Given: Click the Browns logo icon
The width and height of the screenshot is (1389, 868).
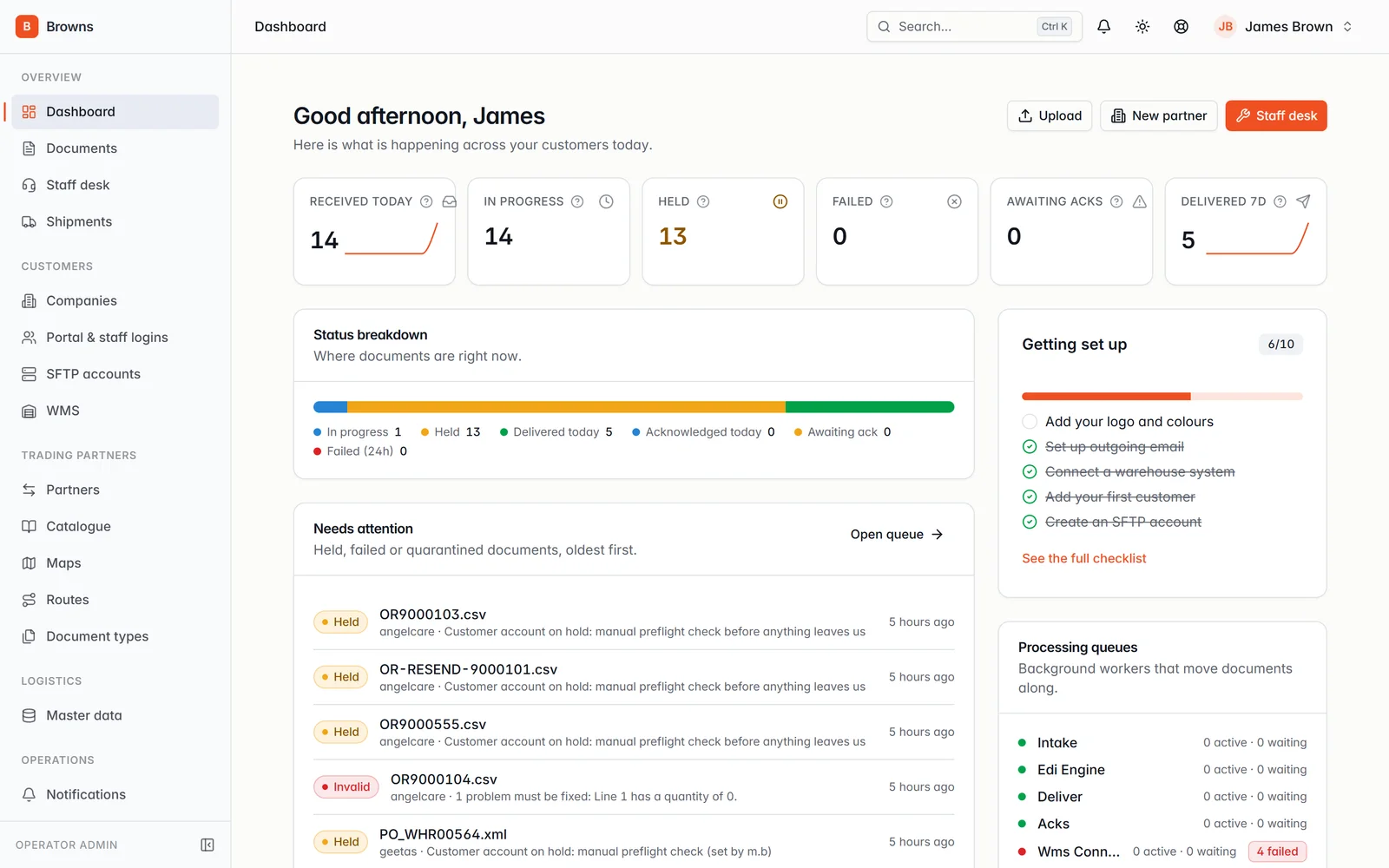Looking at the screenshot, I should tap(27, 27).
